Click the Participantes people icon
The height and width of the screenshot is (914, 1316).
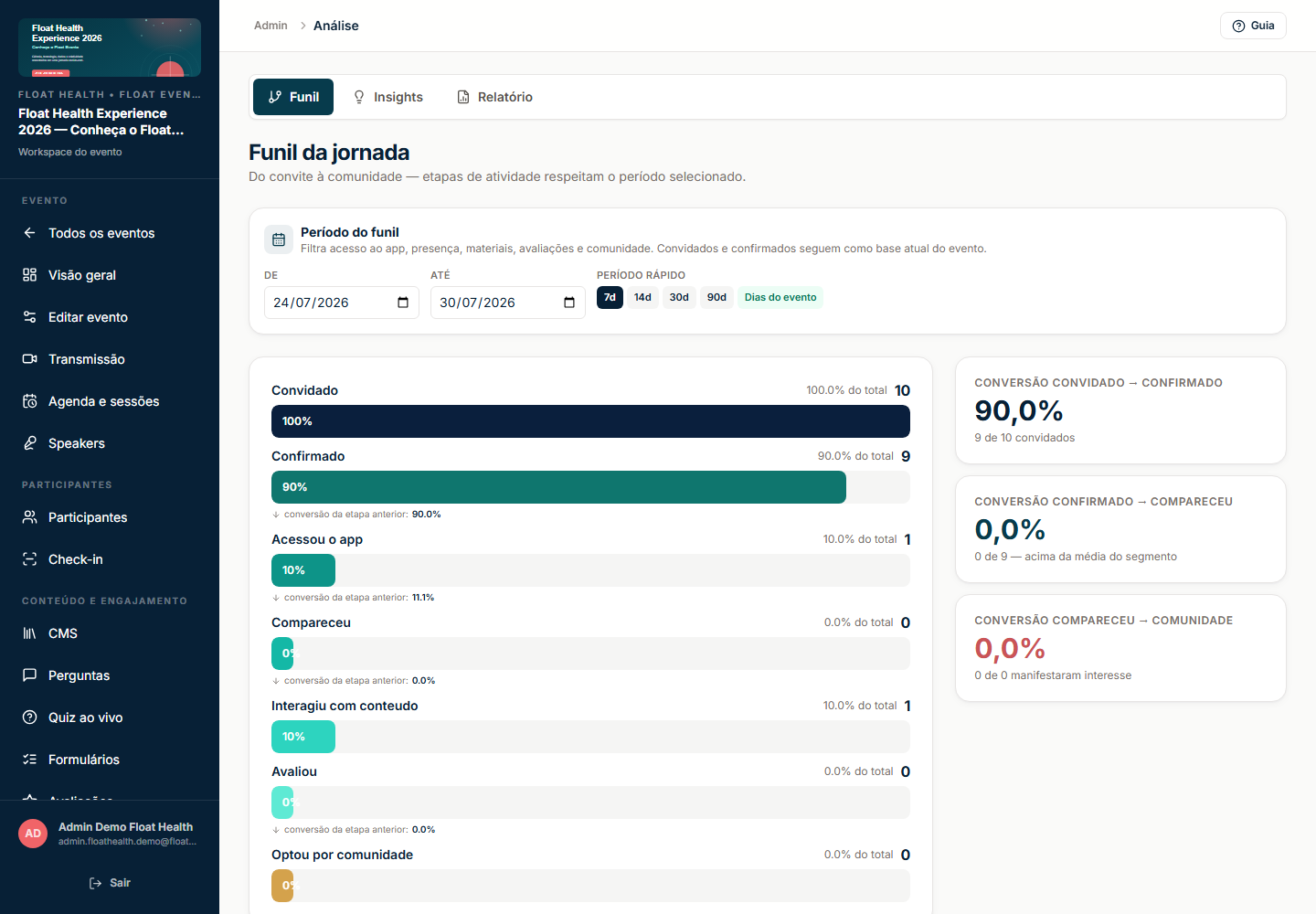(x=29, y=517)
